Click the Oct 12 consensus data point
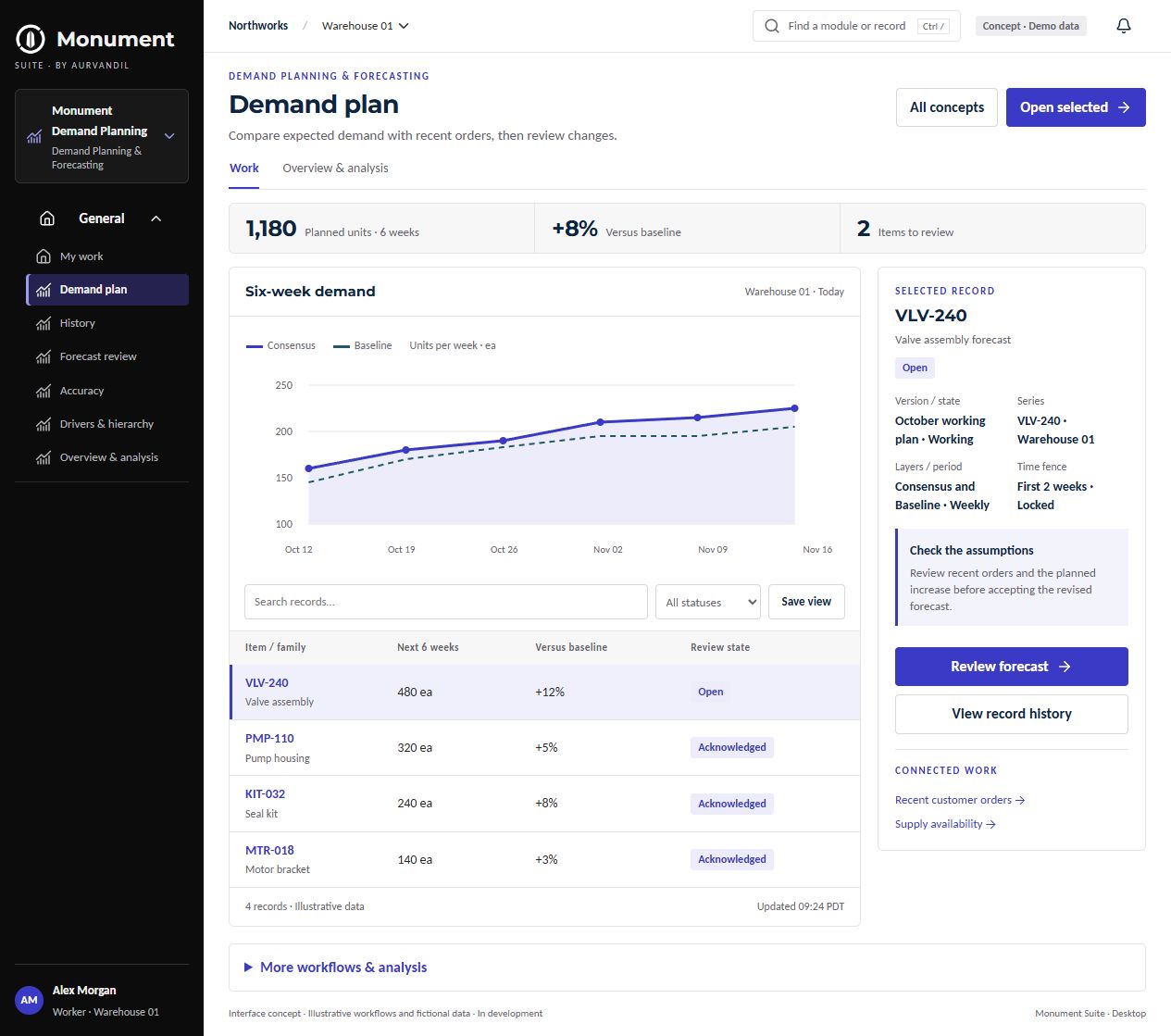Image resolution: width=1171 pixels, height=1036 pixels. pos(308,468)
